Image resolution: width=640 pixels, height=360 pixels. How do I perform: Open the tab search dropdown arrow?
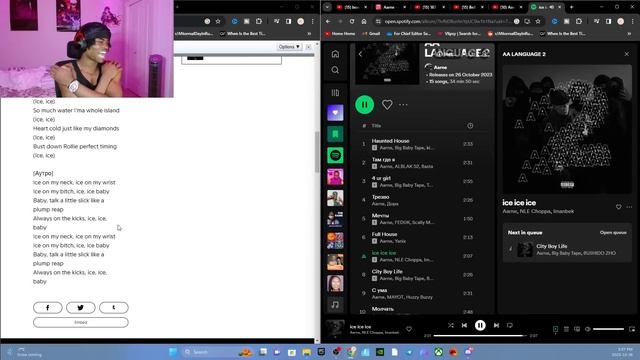click(327, 7)
